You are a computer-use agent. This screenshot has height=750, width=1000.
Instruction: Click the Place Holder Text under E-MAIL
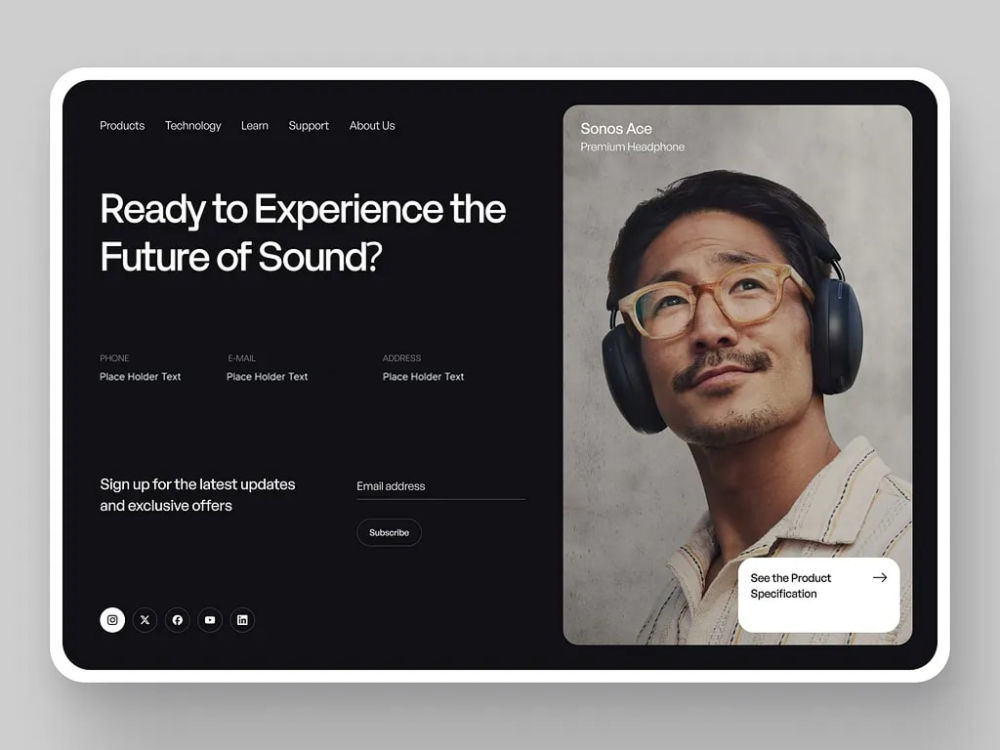(x=267, y=377)
